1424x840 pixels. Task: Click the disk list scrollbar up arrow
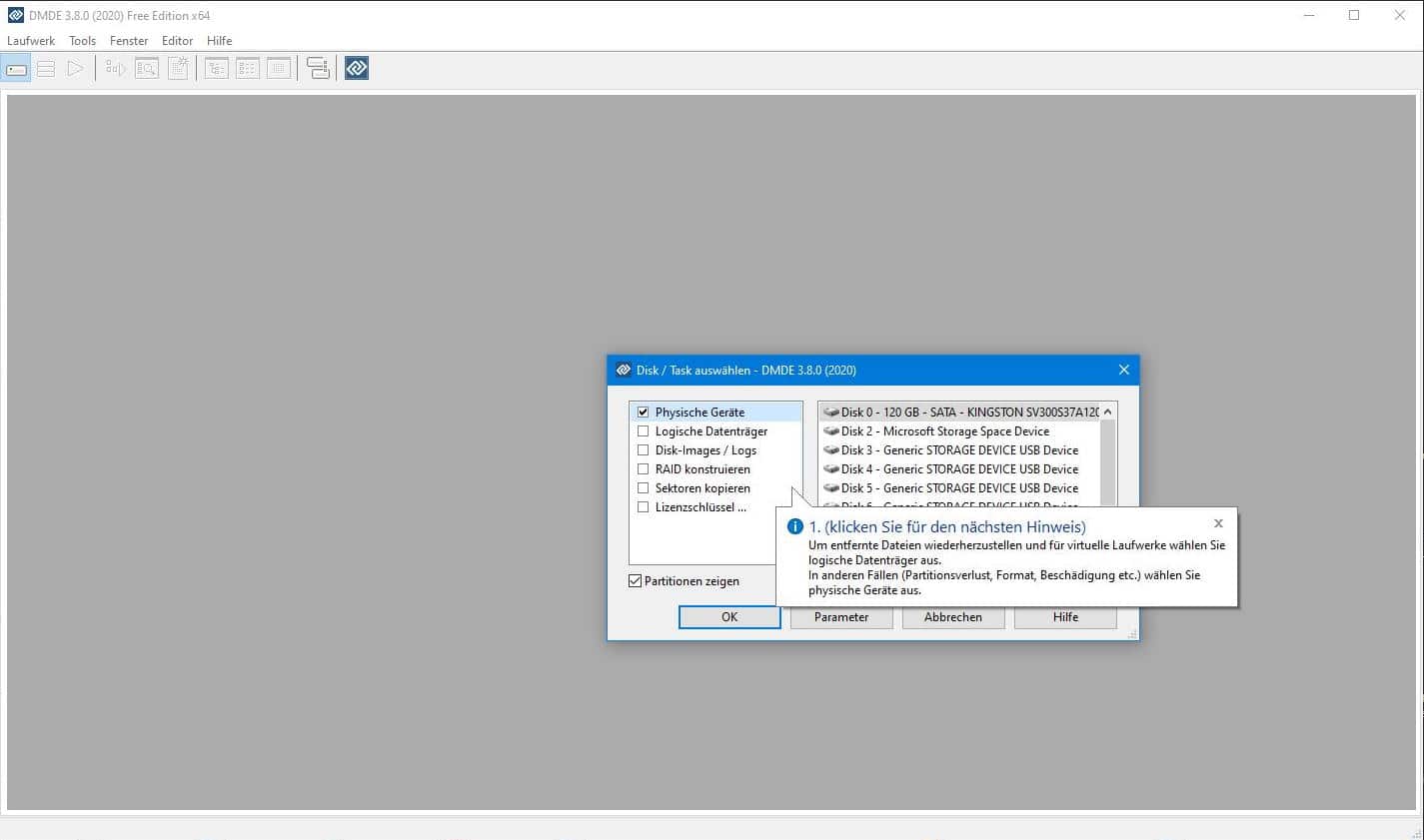pyautogui.click(x=1107, y=412)
